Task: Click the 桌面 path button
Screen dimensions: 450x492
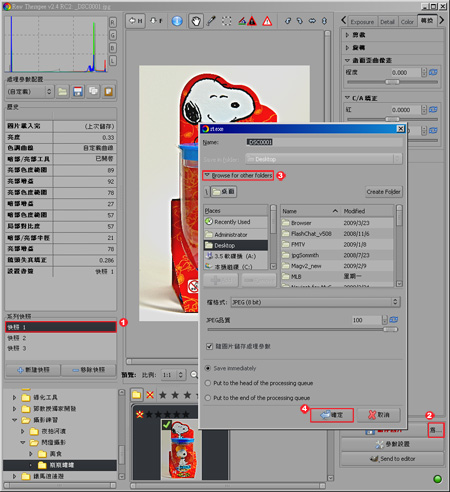Action: (224, 192)
